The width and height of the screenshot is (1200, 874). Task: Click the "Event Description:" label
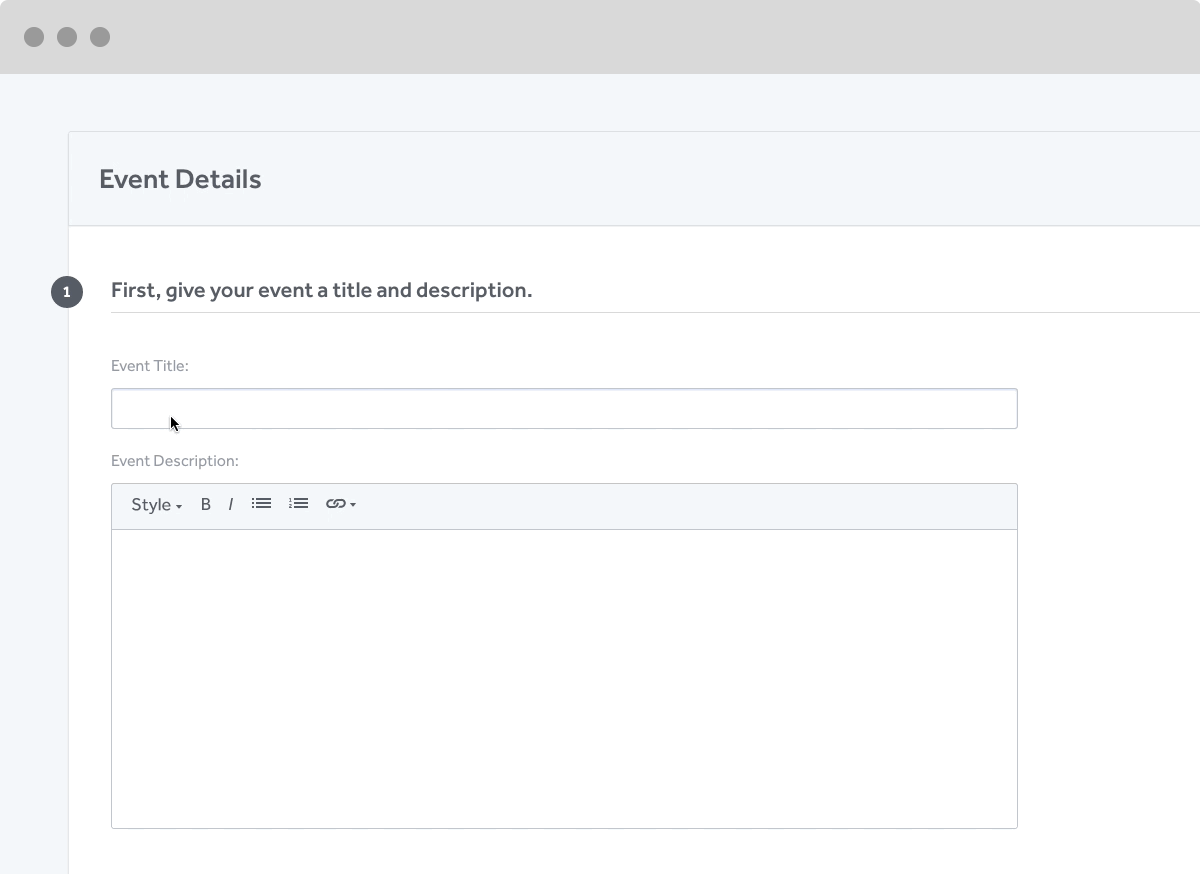175,461
